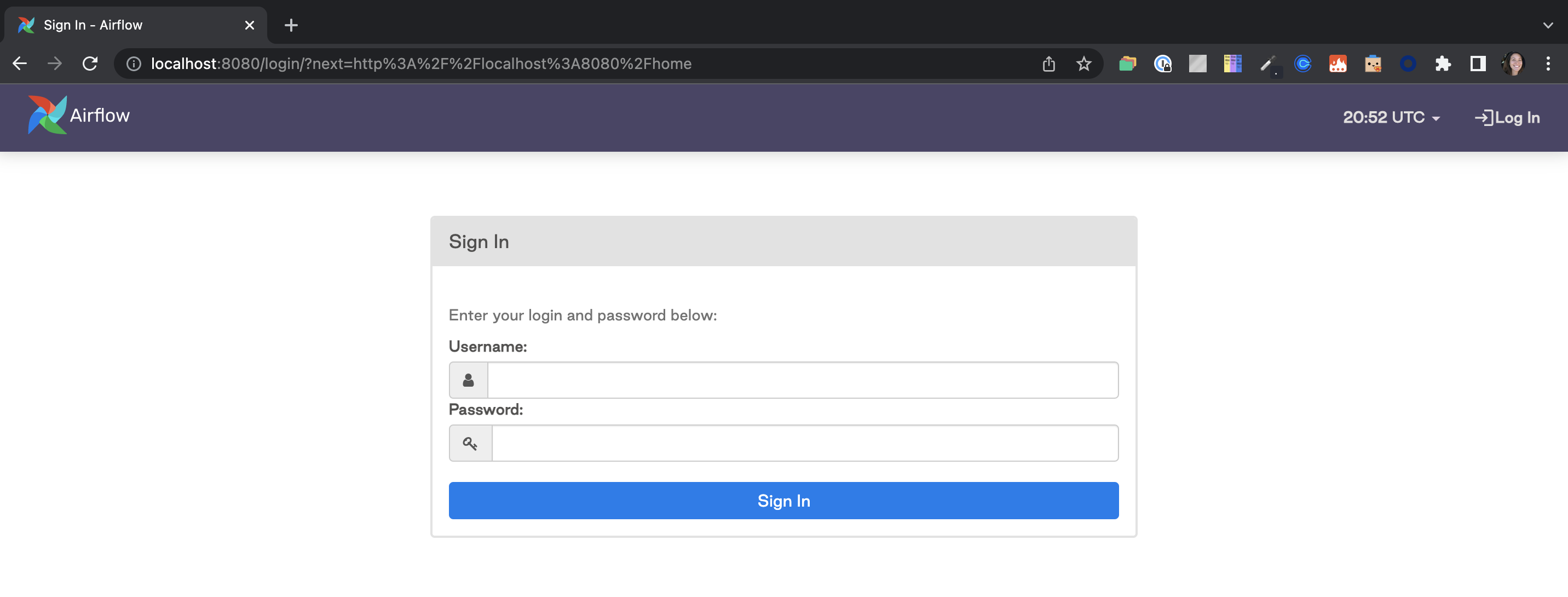Image resolution: width=1568 pixels, height=597 pixels.
Task: Click the browser sidebar toggle icon
Action: pyautogui.click(x=1478, y=63)
